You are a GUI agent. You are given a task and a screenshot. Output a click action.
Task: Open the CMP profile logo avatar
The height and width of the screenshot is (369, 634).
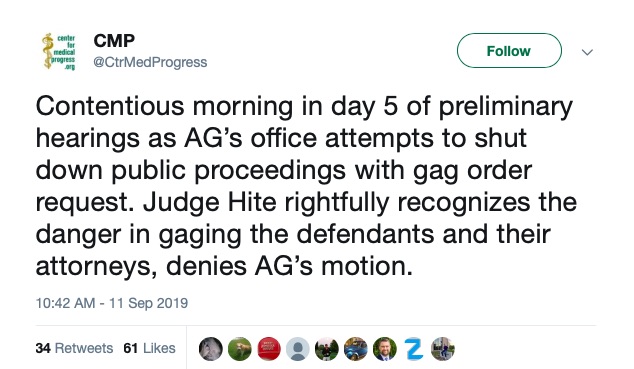(59, 51)
